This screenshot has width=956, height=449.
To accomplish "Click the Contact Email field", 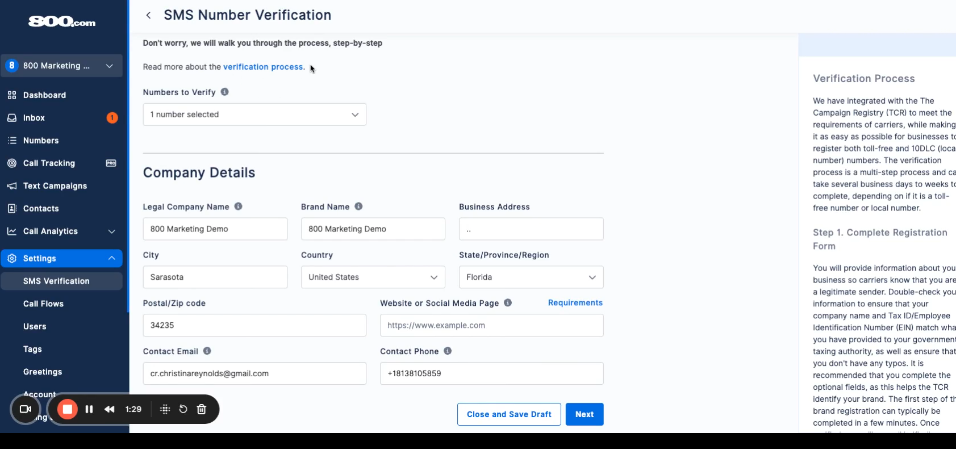I will pos(255,373).
